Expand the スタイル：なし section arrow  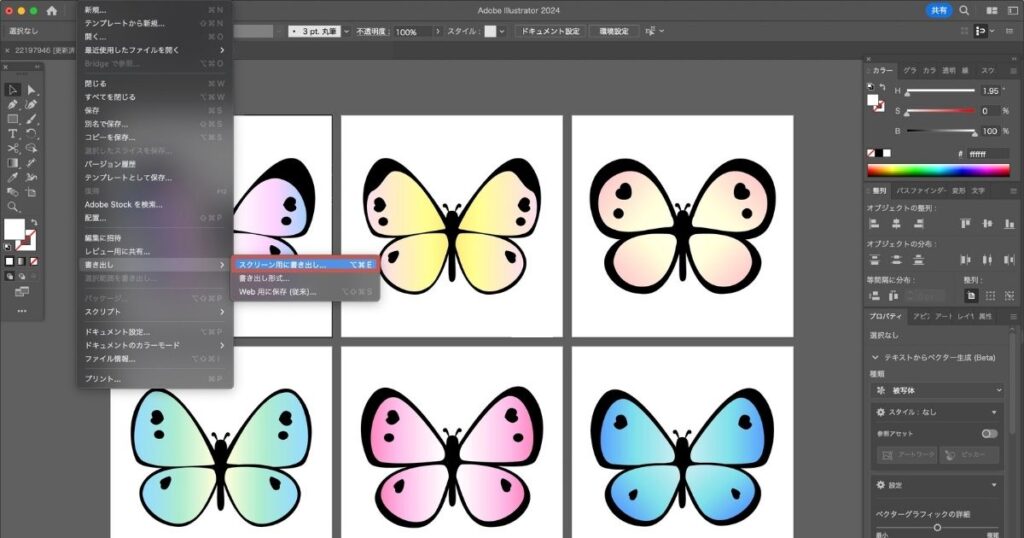pos(994,412)
